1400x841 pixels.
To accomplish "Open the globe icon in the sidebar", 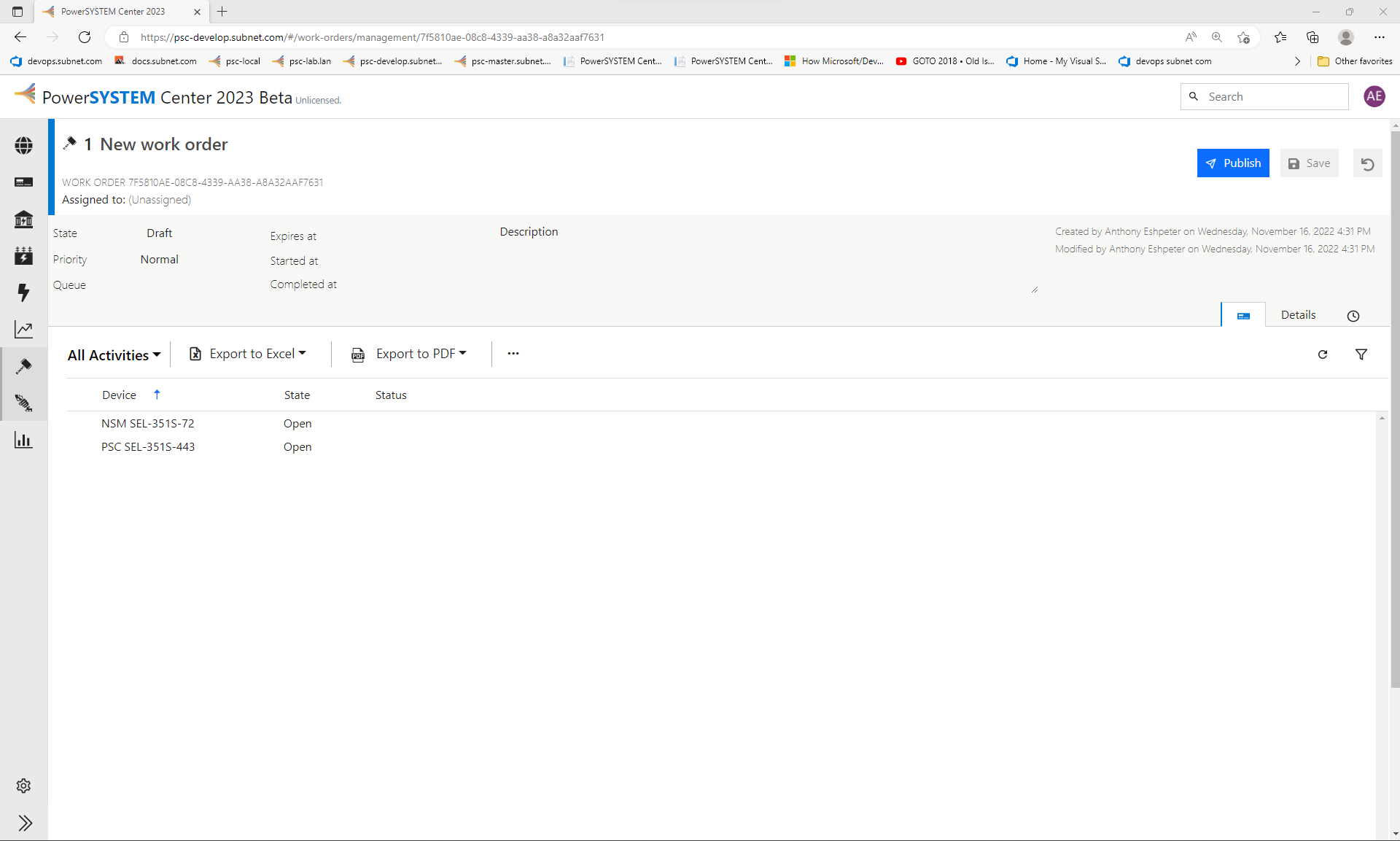I will click(23, 146).
